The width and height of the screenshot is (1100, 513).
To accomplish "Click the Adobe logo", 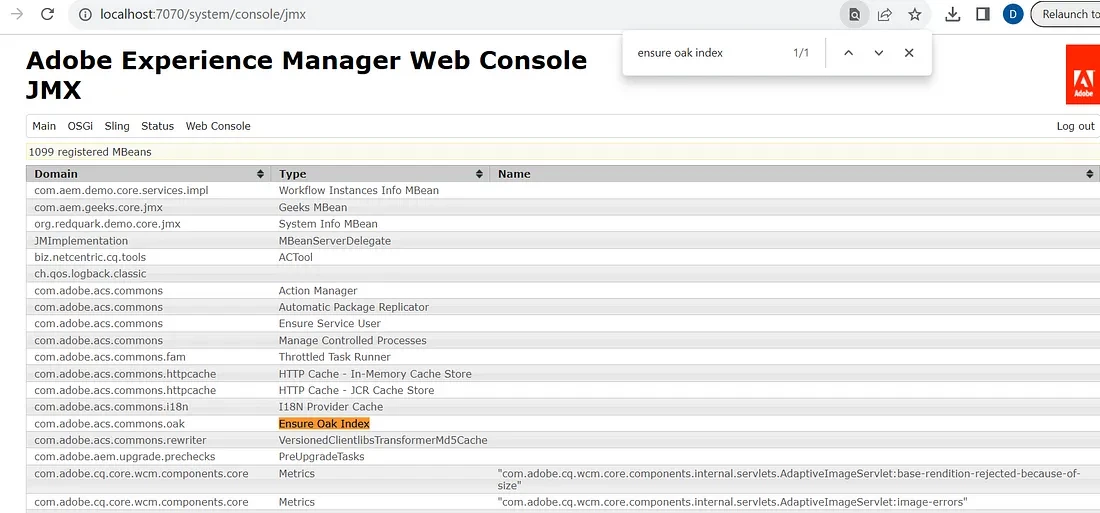I will tap(1082, 74).
